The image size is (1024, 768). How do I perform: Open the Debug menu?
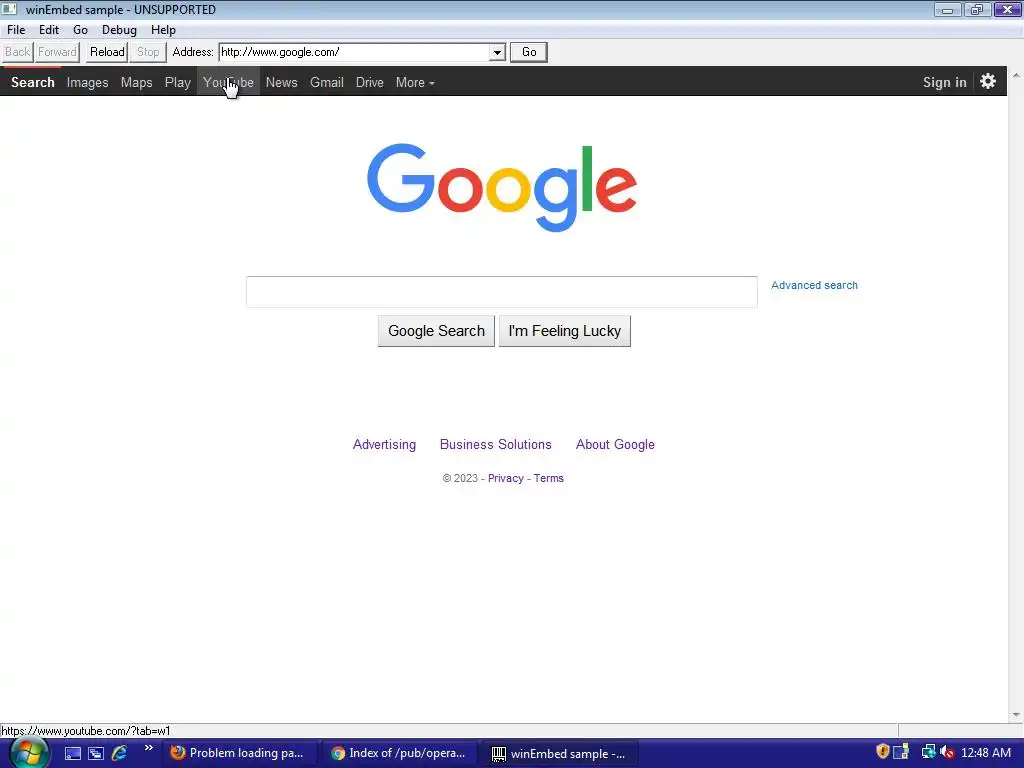[x=119, y=30]
